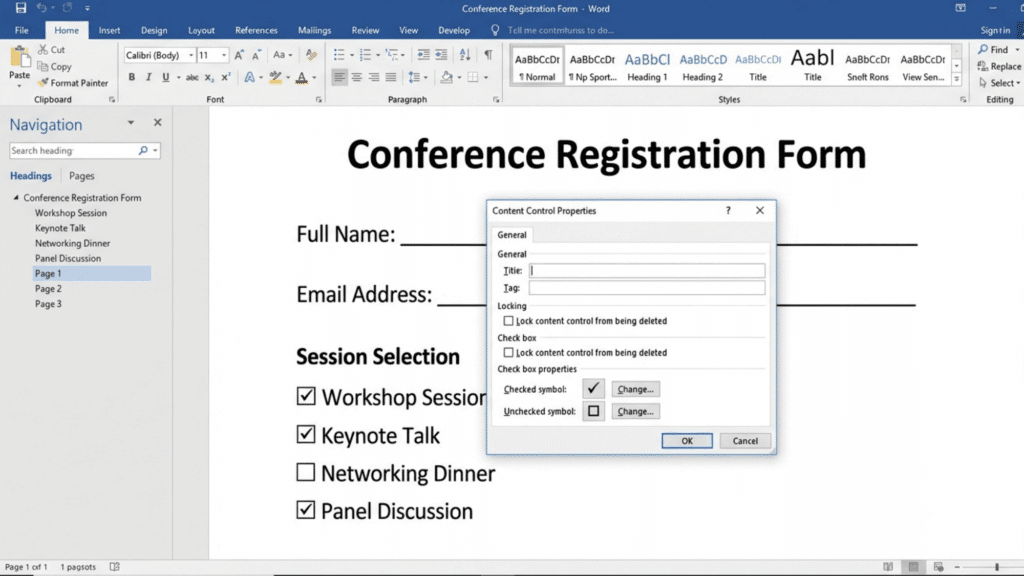The width and height of the screenshot is (1024, 576).
Task: Type in the Title input field
Action: [x=648, y=270]
